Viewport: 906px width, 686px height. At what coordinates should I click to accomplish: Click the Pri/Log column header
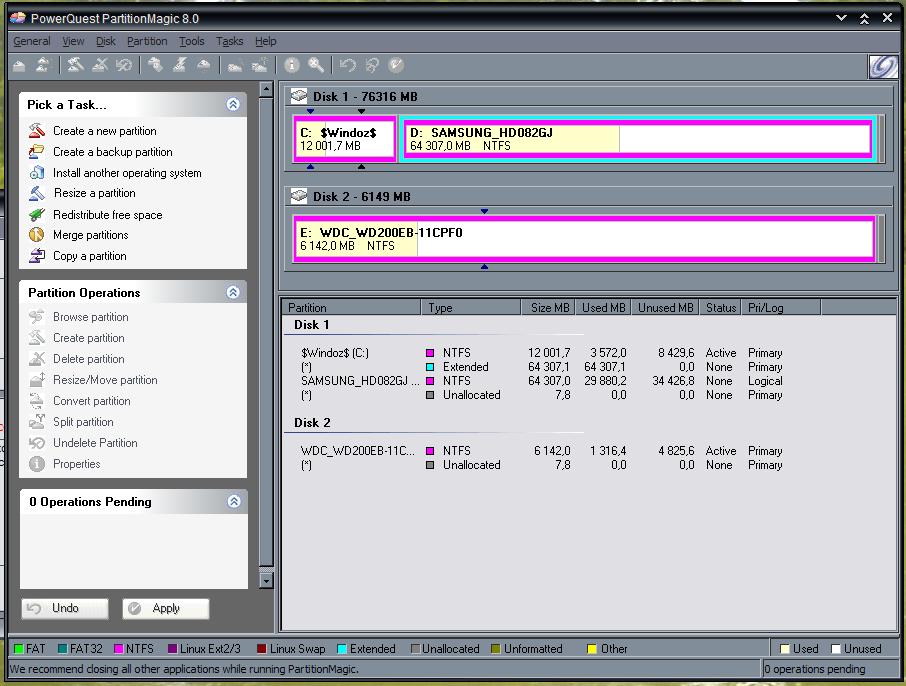click(x=780, y=307)
